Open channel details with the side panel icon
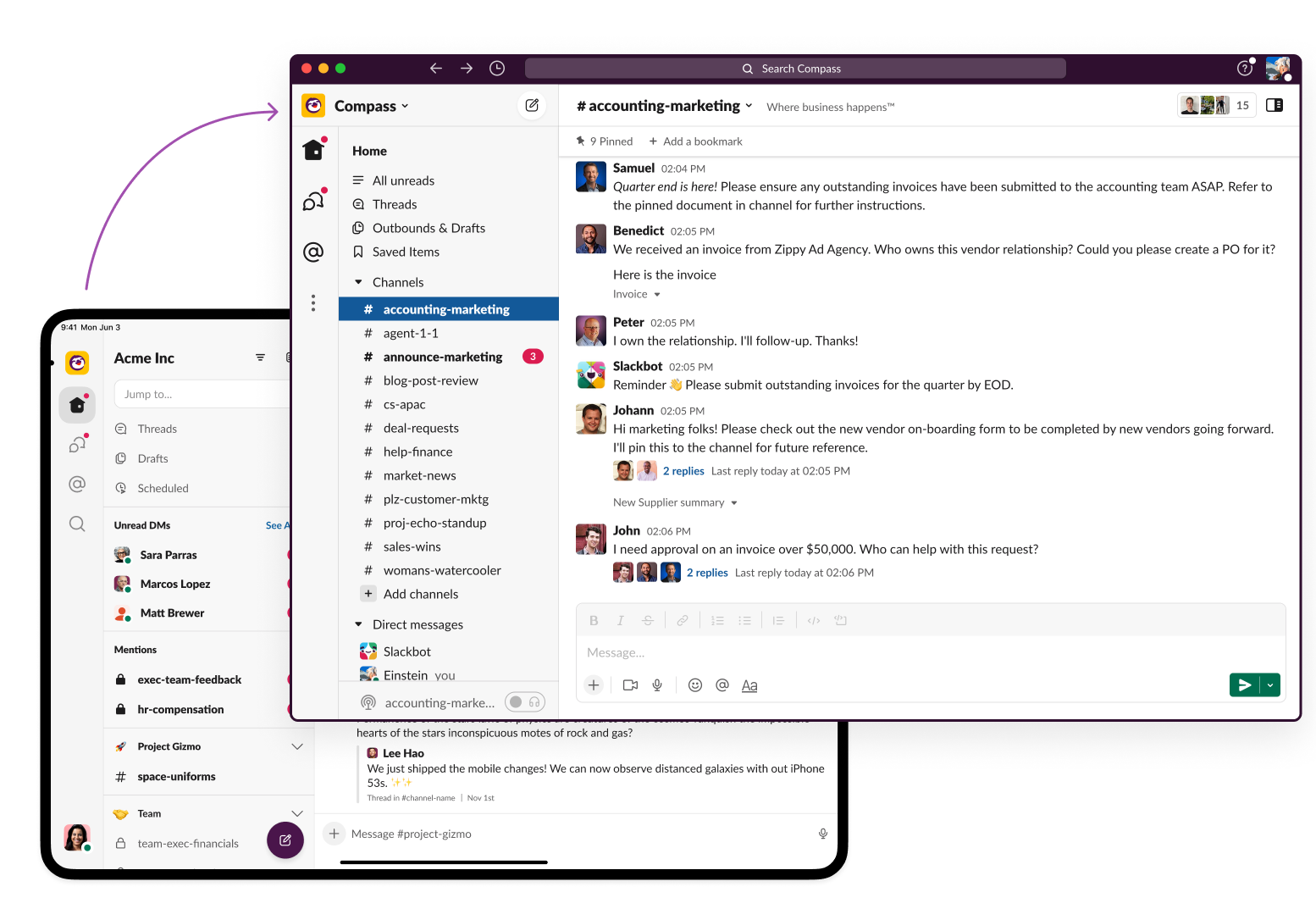Image resolution: width=1316 pixels, height=920 pixels. [1275, 104]
